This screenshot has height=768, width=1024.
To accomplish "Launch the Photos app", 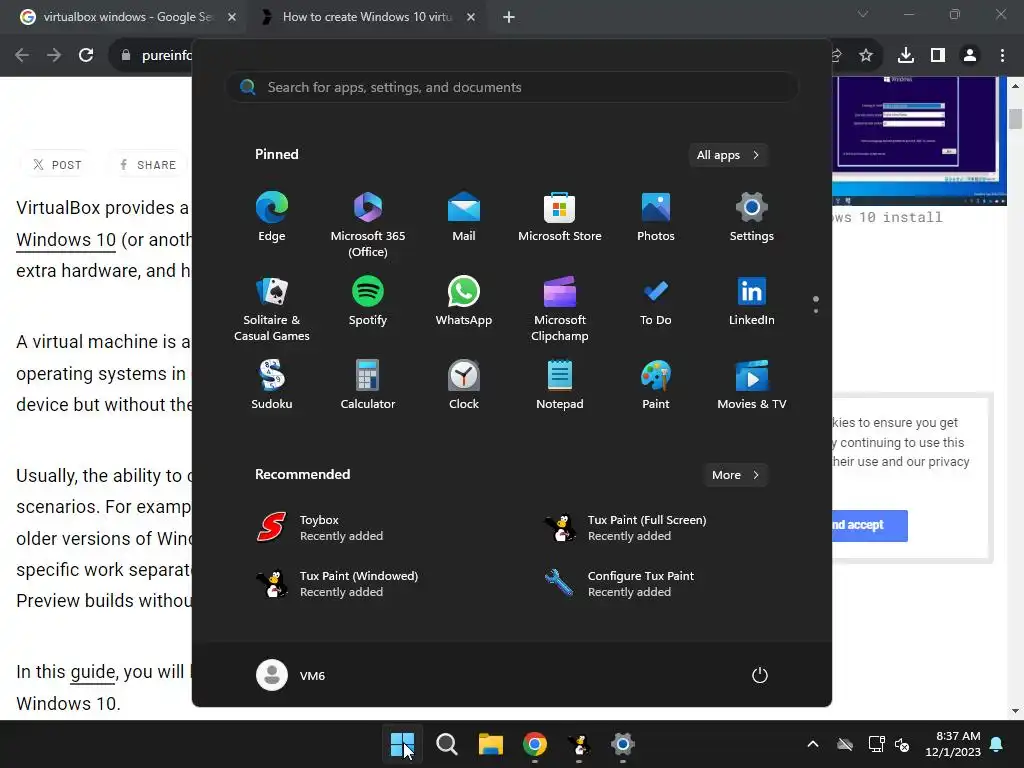I will click(x=656, y=217).
